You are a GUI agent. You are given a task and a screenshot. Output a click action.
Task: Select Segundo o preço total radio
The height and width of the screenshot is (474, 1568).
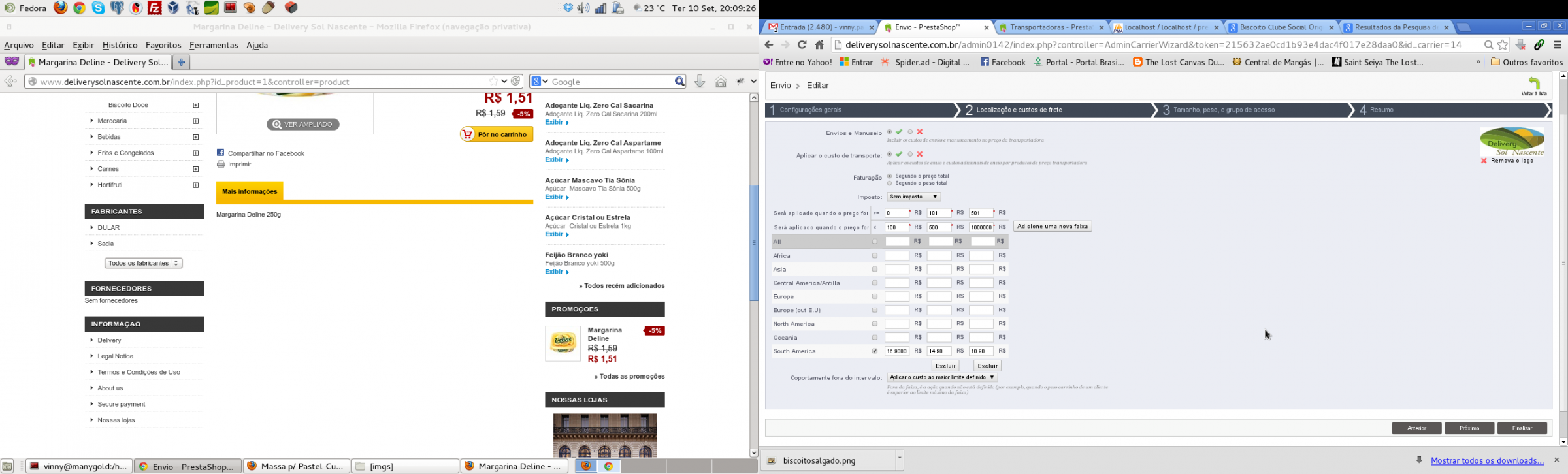pyautogui.click(x=889, y=176)
